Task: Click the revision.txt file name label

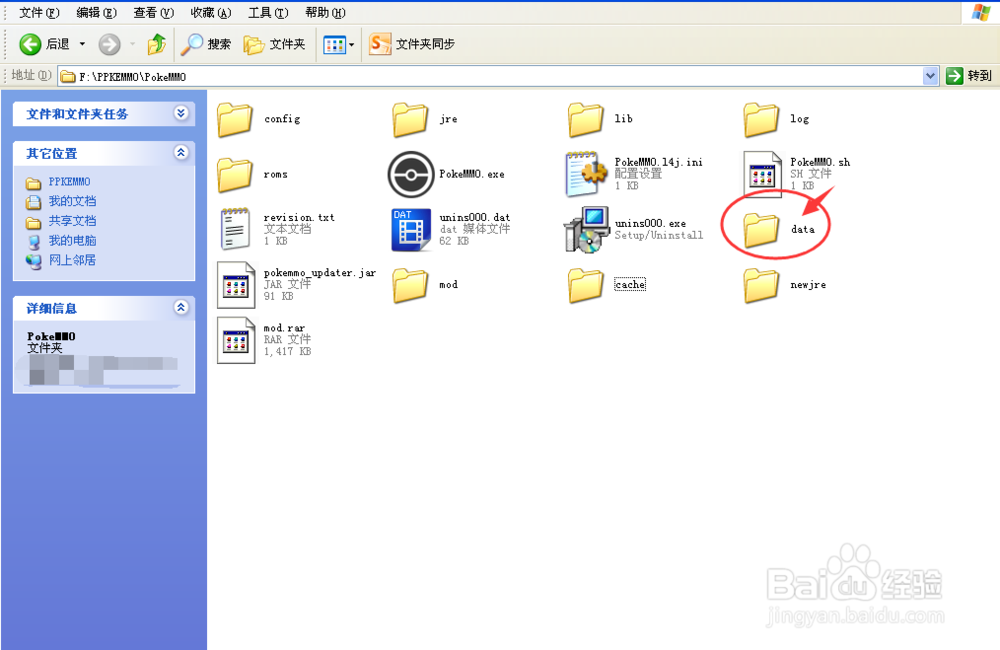Action: pyautogui.click(x=299, y=218)
